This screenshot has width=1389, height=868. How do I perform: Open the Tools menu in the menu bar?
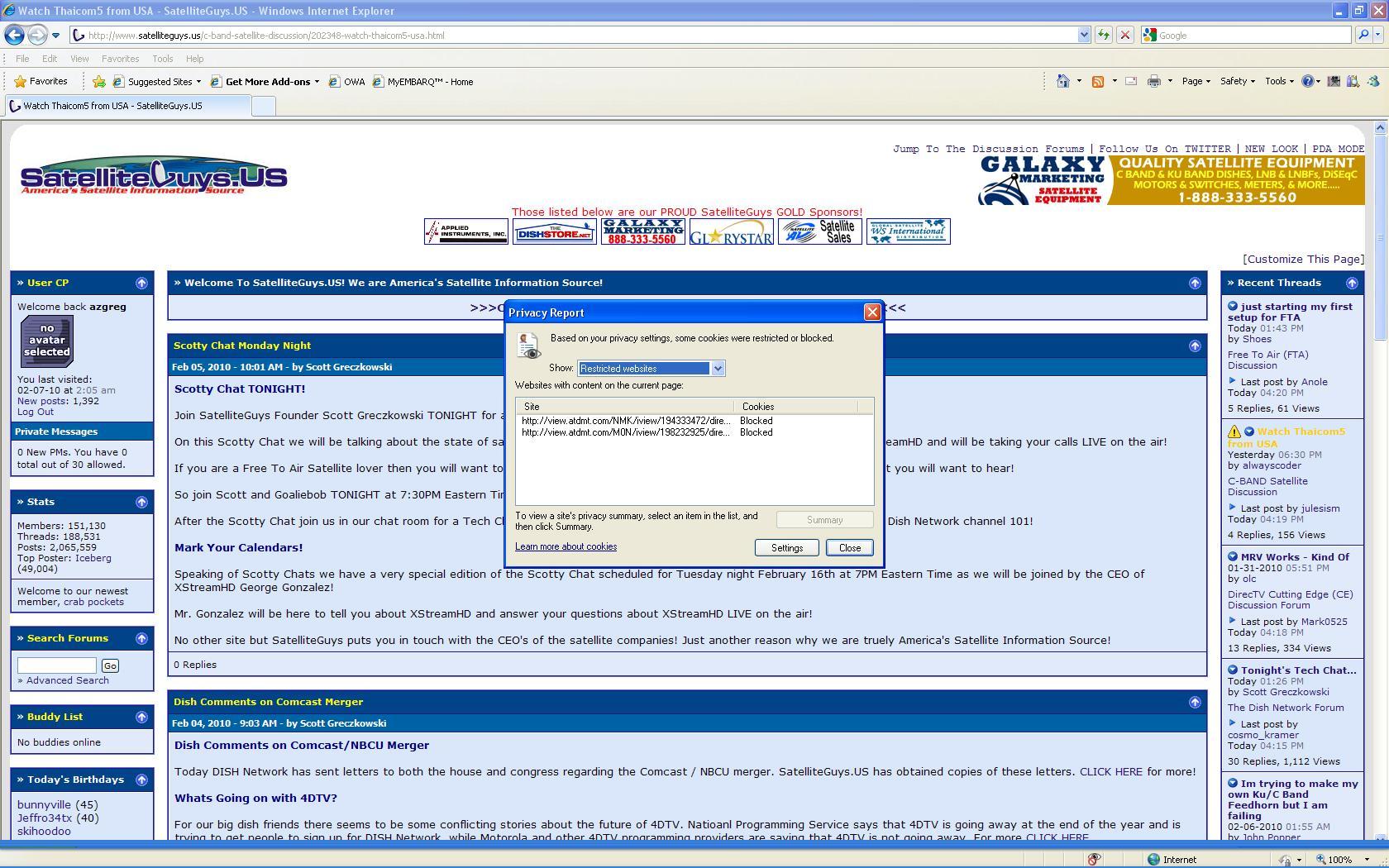tap(162, 59)
